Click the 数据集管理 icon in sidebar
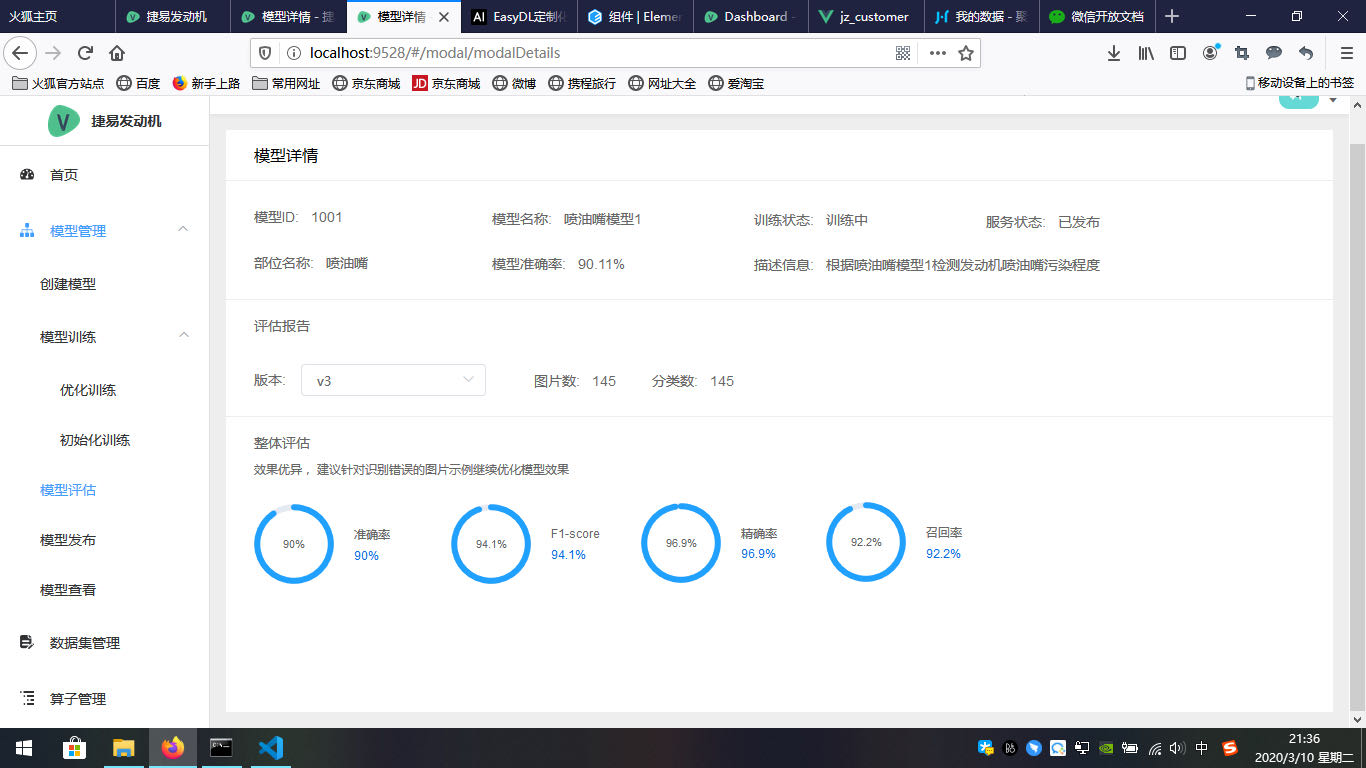Image resolution: width=1366 pixels, height=768 pixels. pyautogui.click(x=28, y=643)
